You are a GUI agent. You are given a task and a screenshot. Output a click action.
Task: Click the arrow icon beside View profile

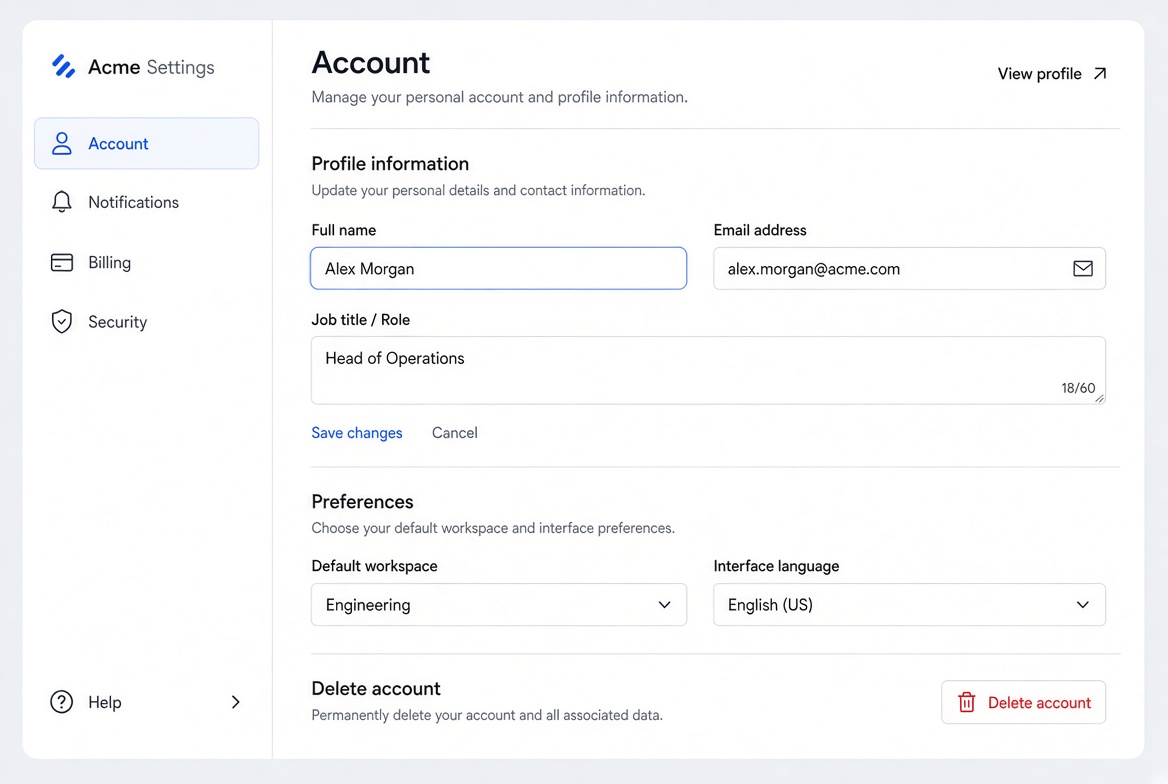1100,74
